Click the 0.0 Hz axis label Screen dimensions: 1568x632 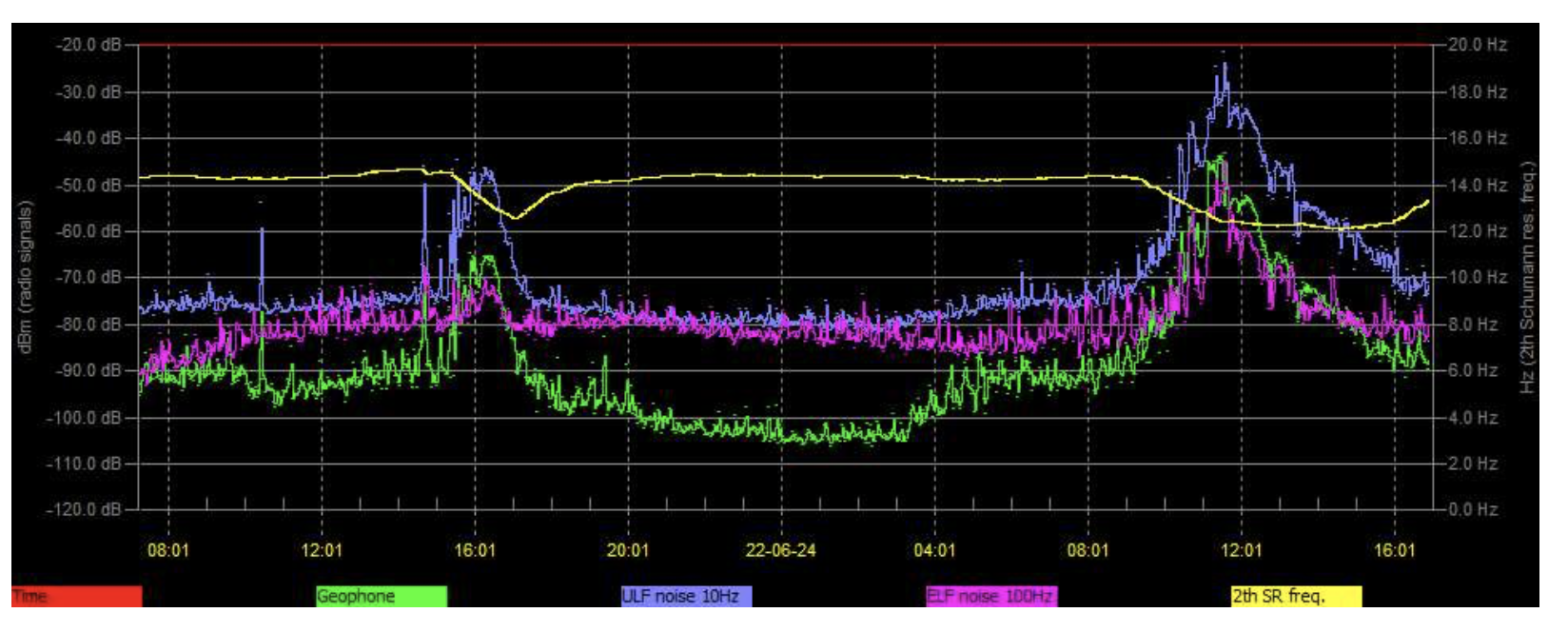point(1474,509)
